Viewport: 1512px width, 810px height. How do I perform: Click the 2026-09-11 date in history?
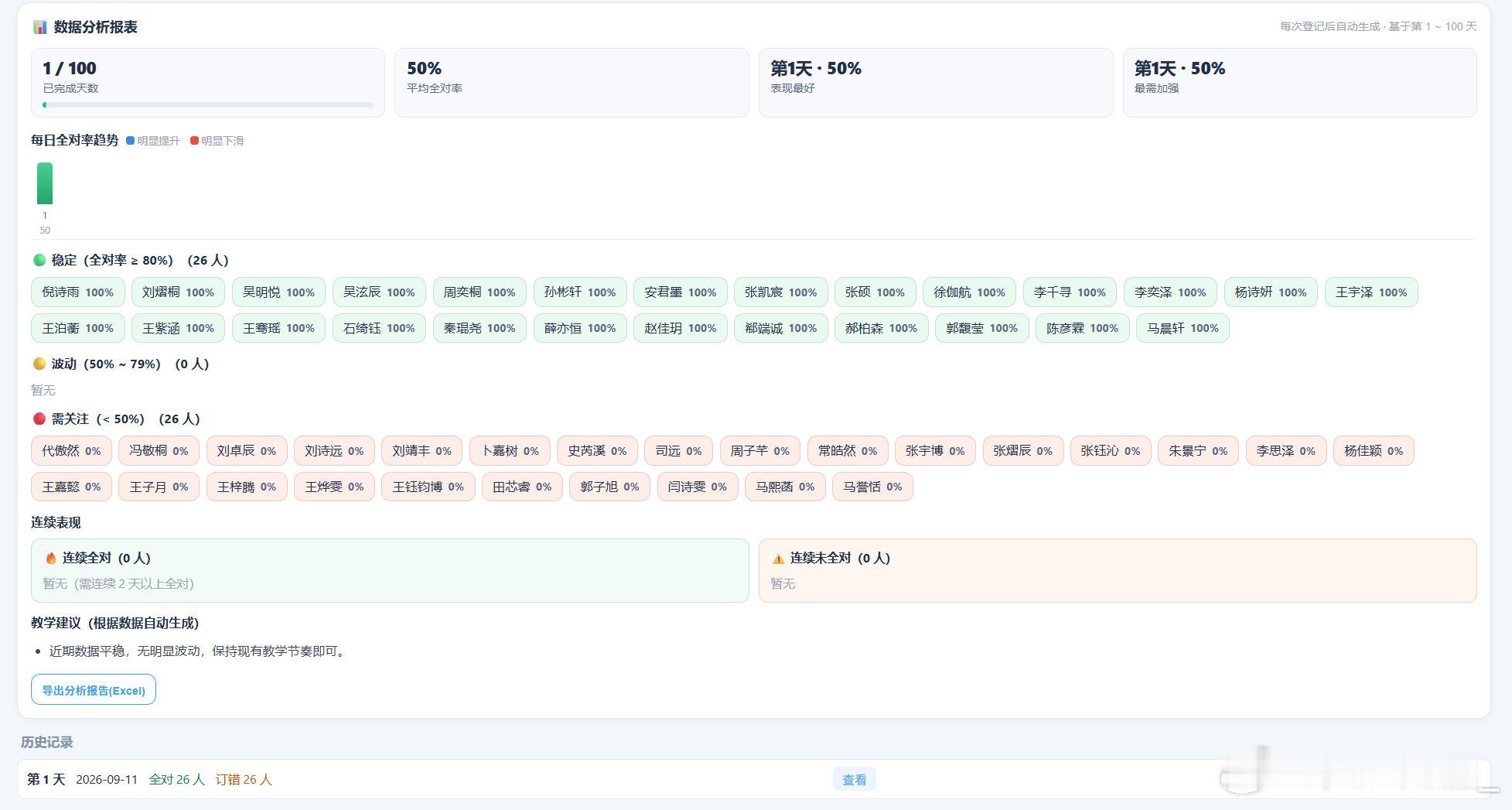pos(107,780)
